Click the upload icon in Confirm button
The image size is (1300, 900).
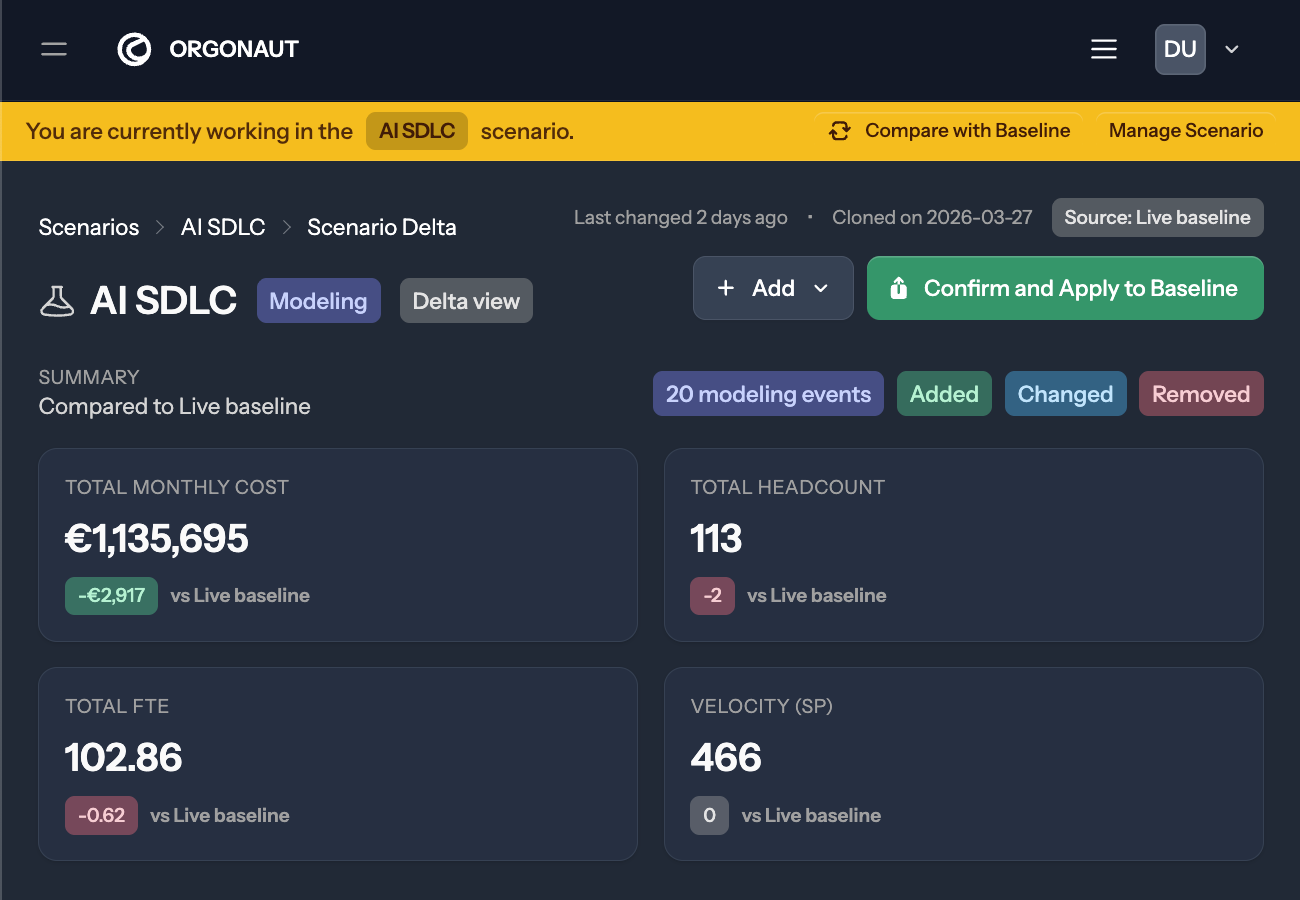(x=898, y=288)
